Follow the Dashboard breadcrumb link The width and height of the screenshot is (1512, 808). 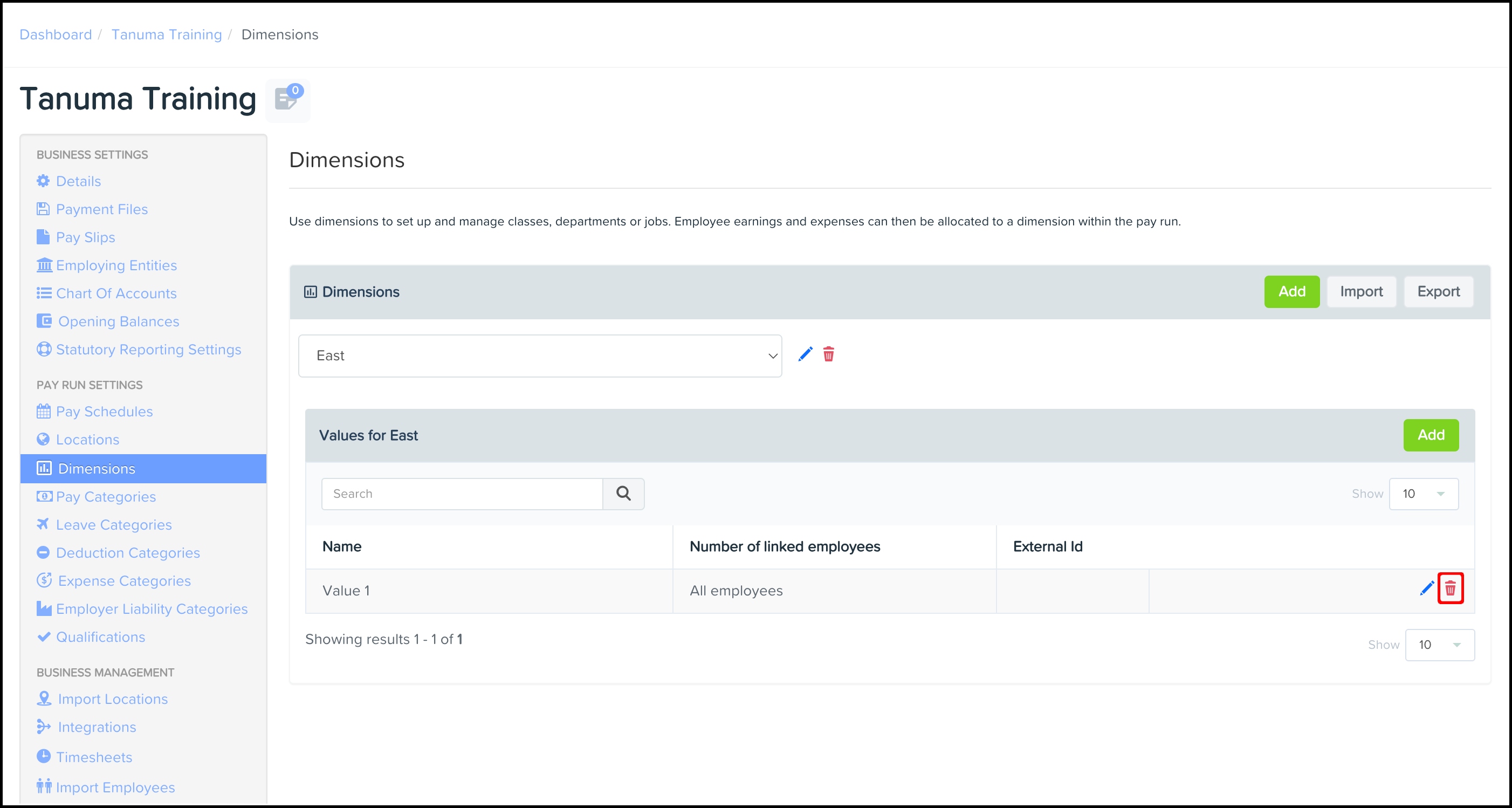tap(56, 35)
